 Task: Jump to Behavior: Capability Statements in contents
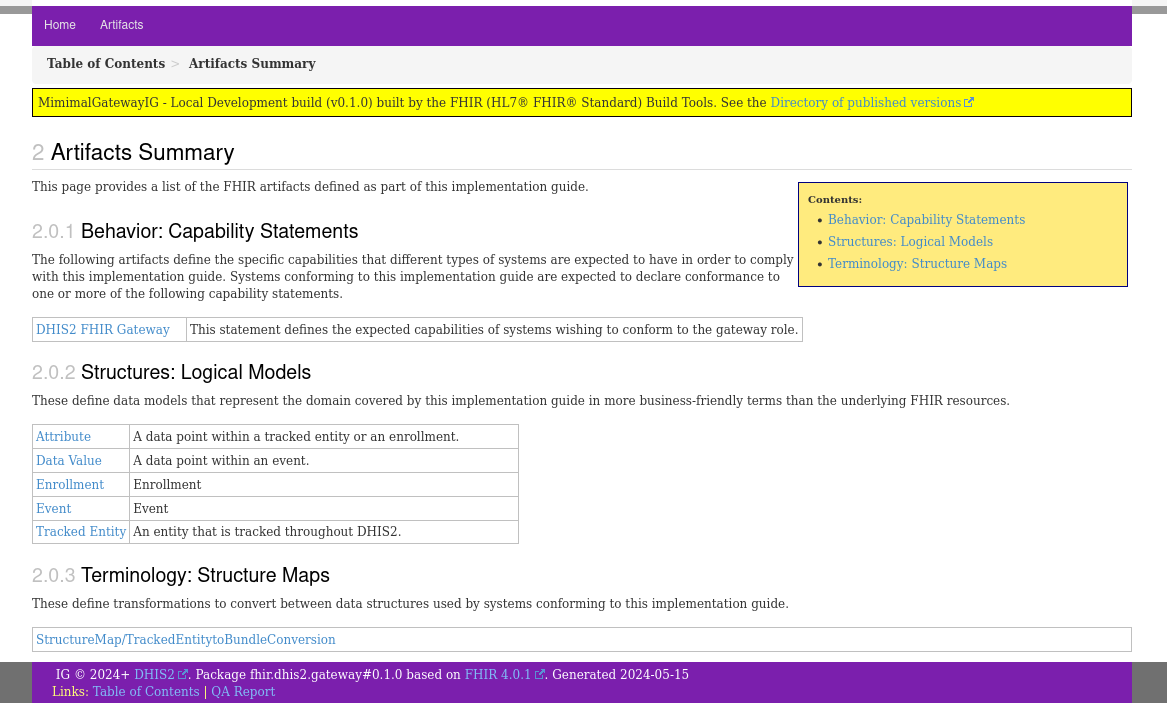coord(926,220)
